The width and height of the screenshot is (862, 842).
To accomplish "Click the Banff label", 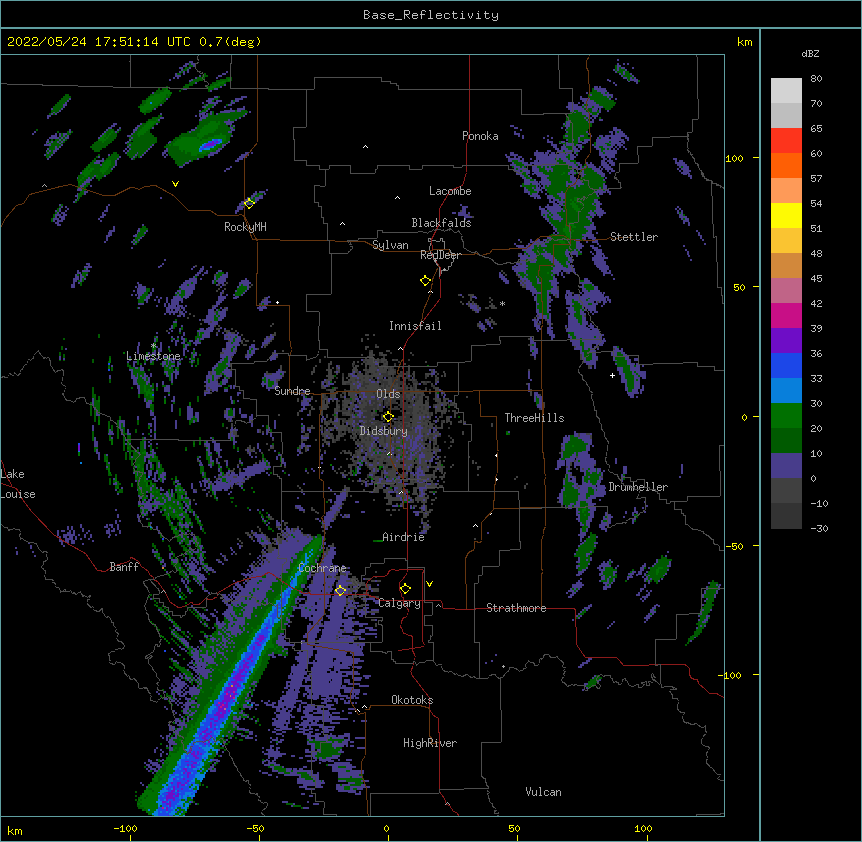I will point(124,567).
